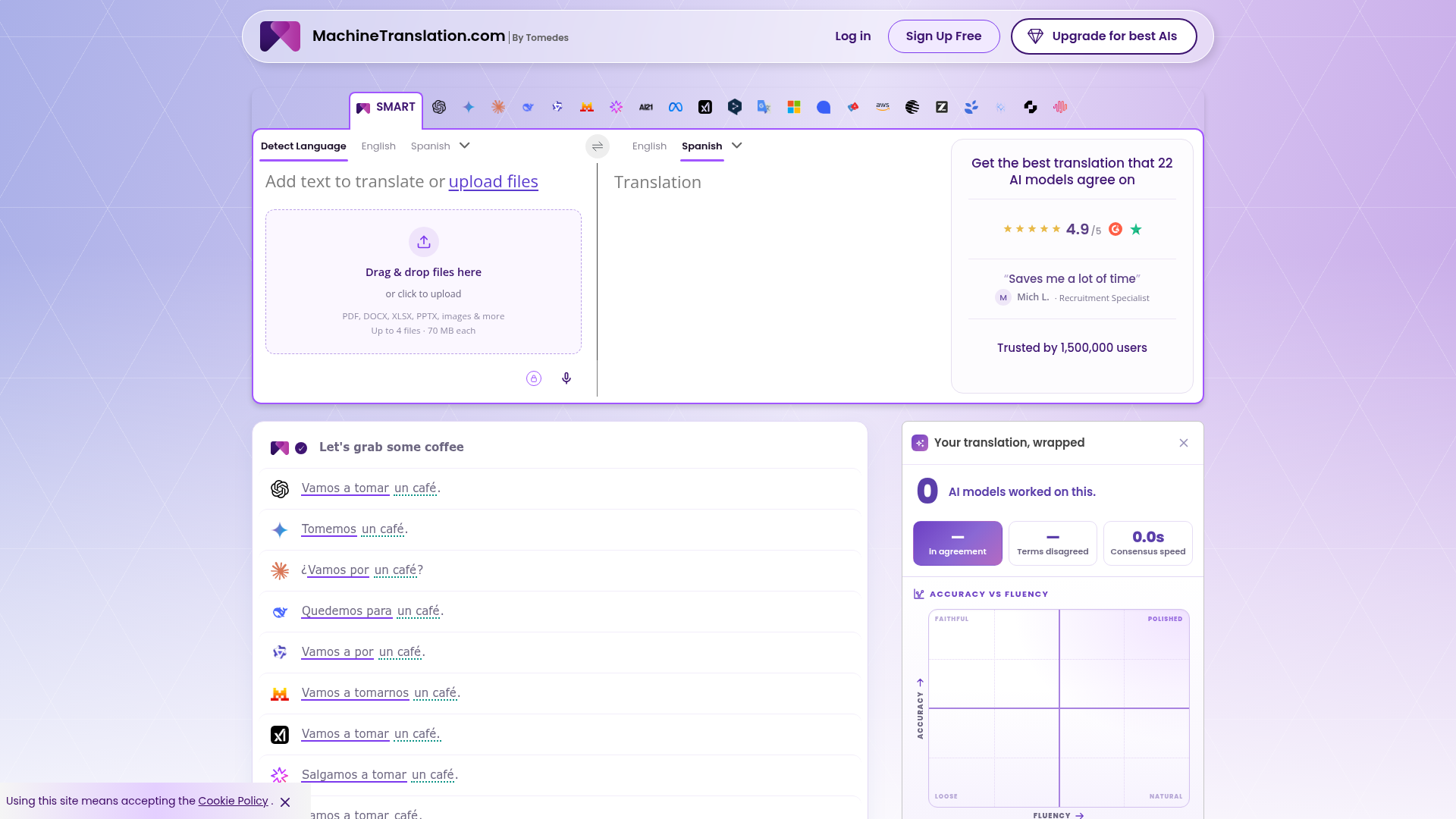1456x819 pixels.
Task: Click the Let's grab some coffee heading
Action: point(391,447)
